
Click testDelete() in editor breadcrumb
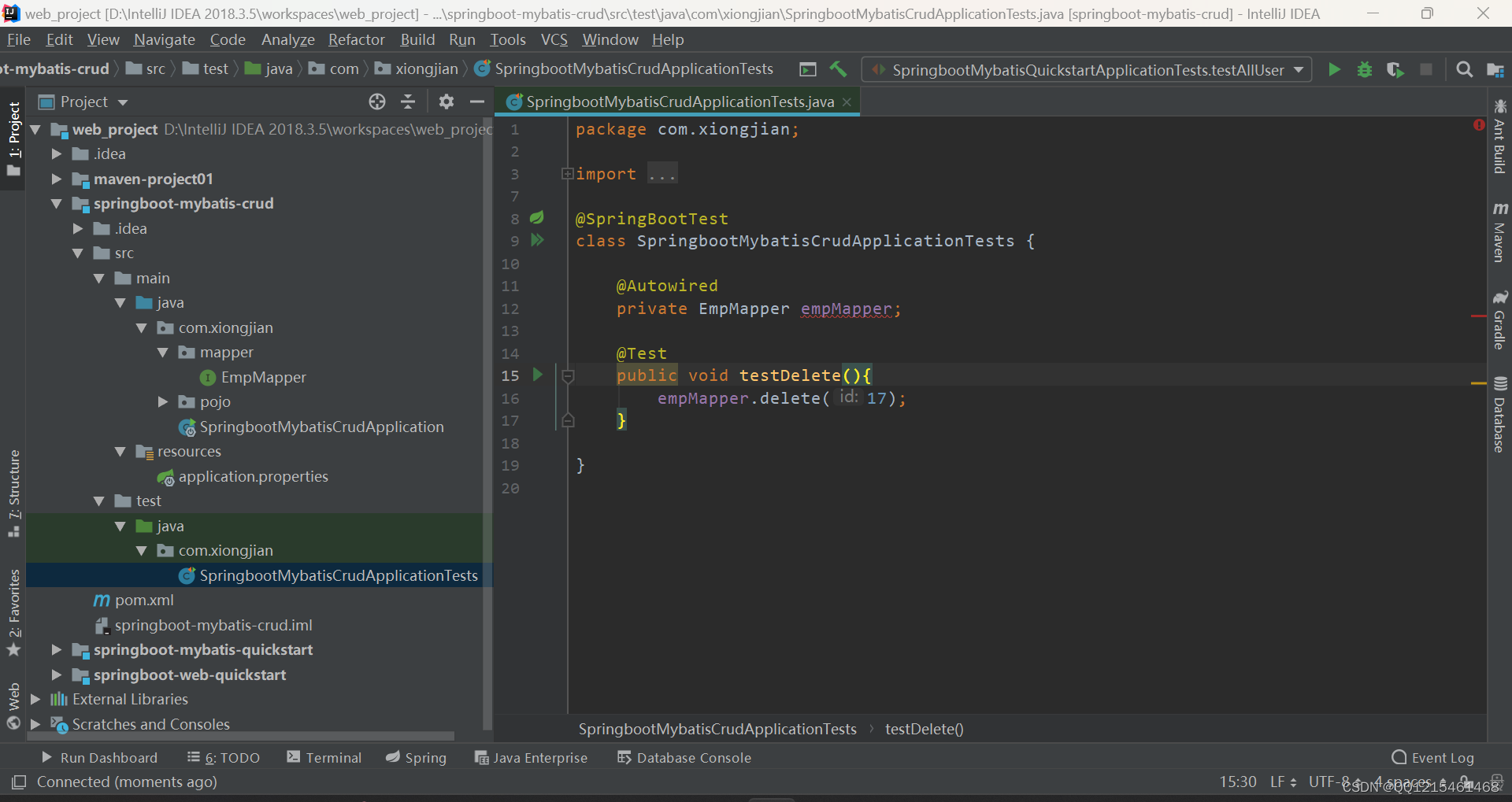[x=924, y=729]
